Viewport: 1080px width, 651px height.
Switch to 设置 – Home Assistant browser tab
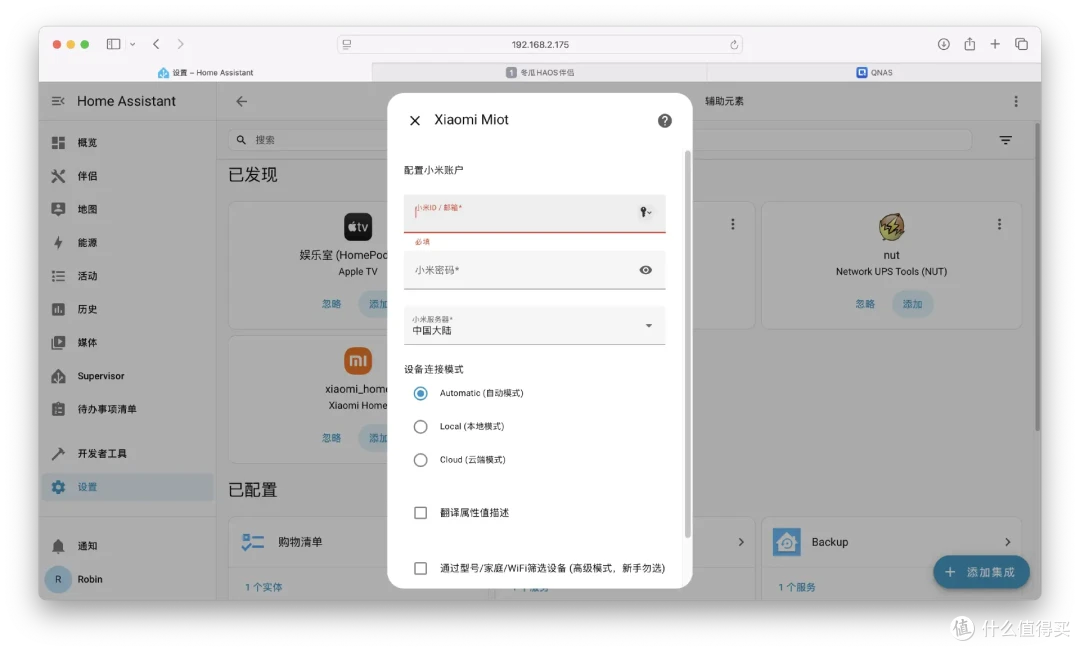click(205, 72)
